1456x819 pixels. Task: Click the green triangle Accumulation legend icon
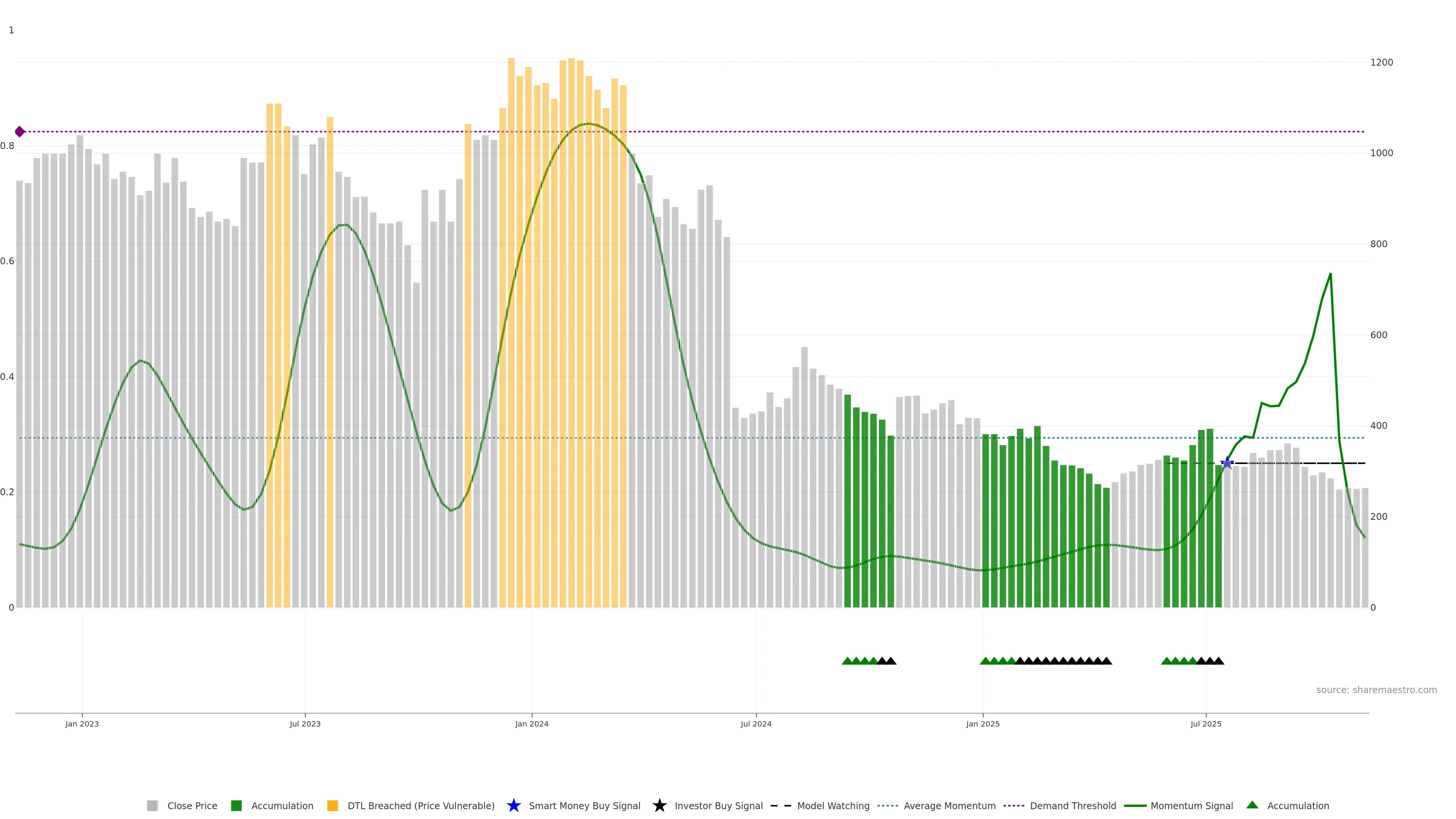click(1252, 805)
